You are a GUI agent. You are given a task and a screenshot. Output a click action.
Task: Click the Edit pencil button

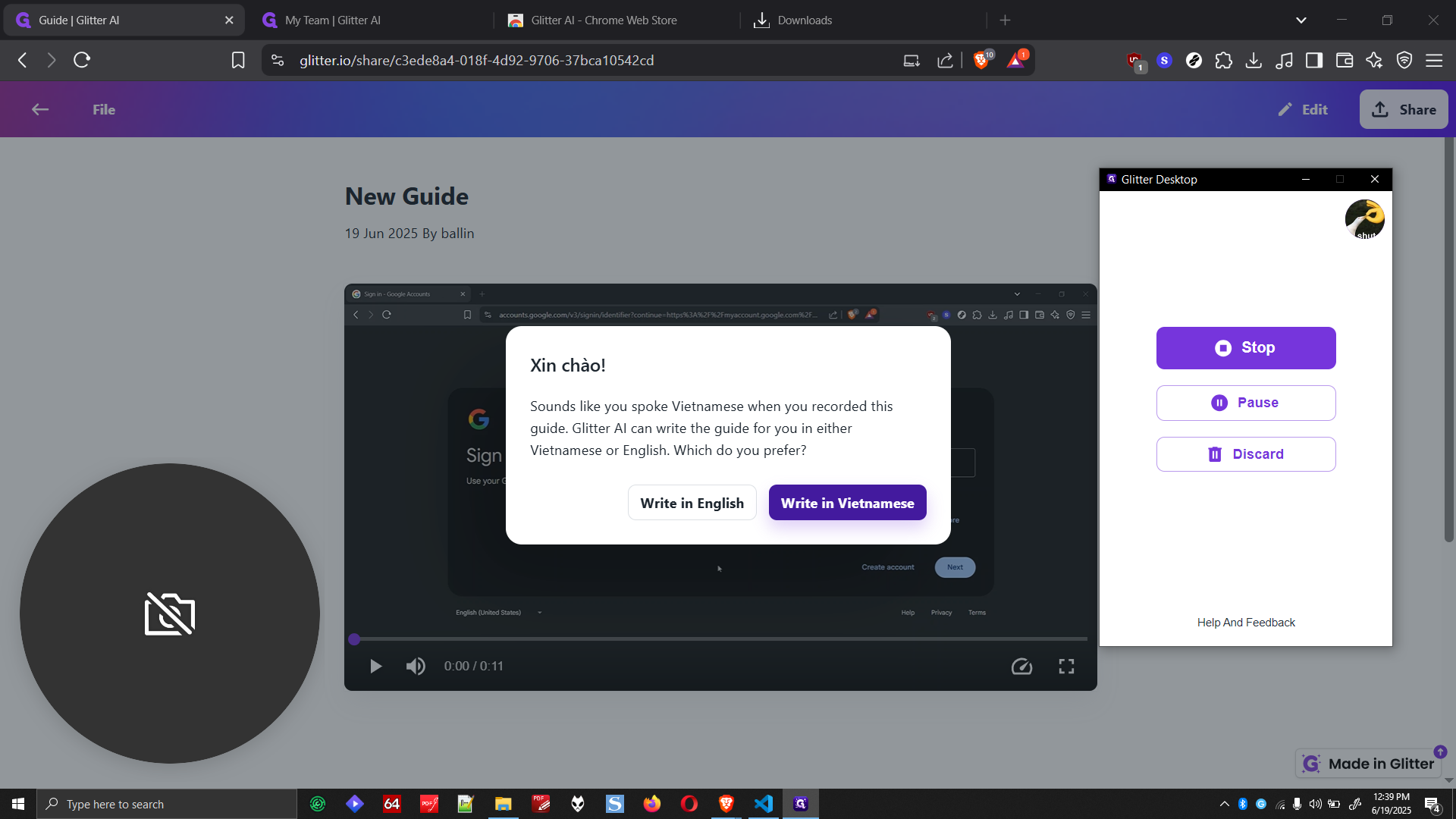tap(1303, 109)
